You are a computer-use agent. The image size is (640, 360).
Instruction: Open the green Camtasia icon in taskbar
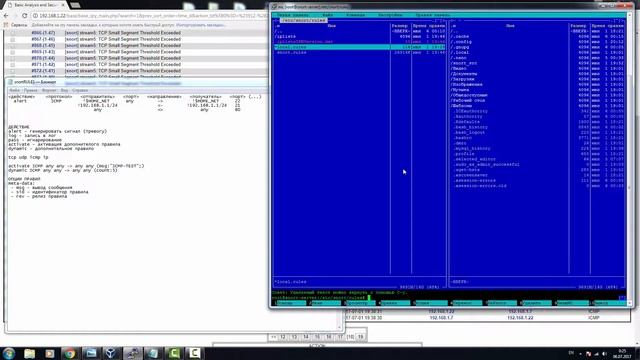(173, 353)
